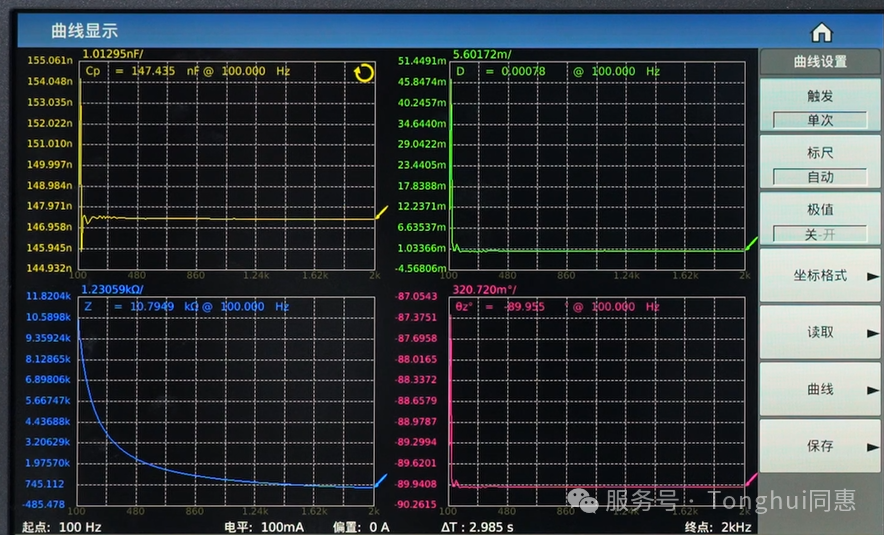The width and height of the screenshot is (884, 535).
Task: Expand the 读取 submenu
Action: coord(820,332)
